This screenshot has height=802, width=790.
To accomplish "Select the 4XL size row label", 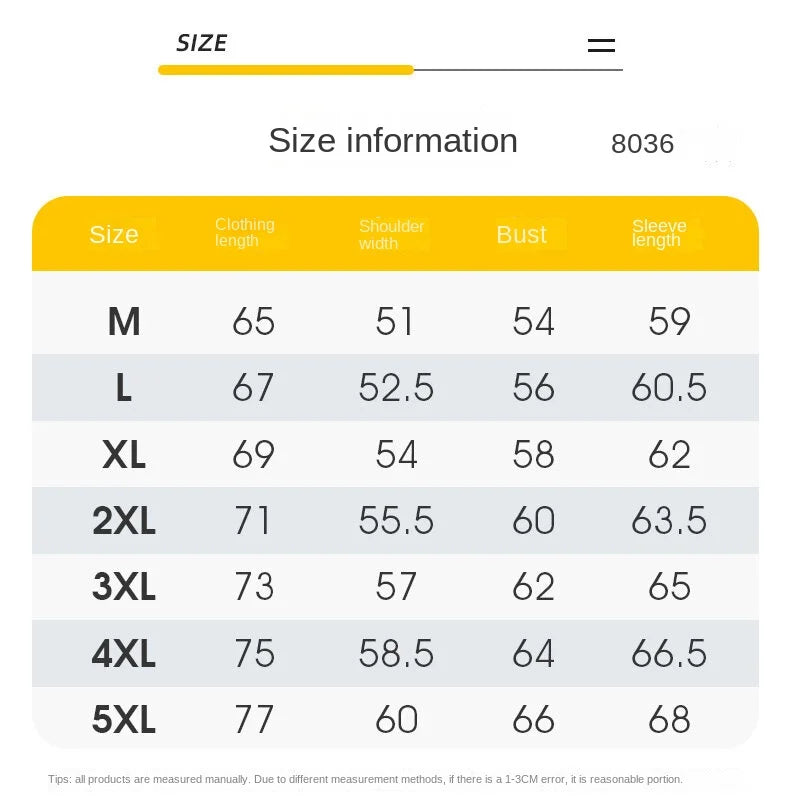I will tap(124, 653).
